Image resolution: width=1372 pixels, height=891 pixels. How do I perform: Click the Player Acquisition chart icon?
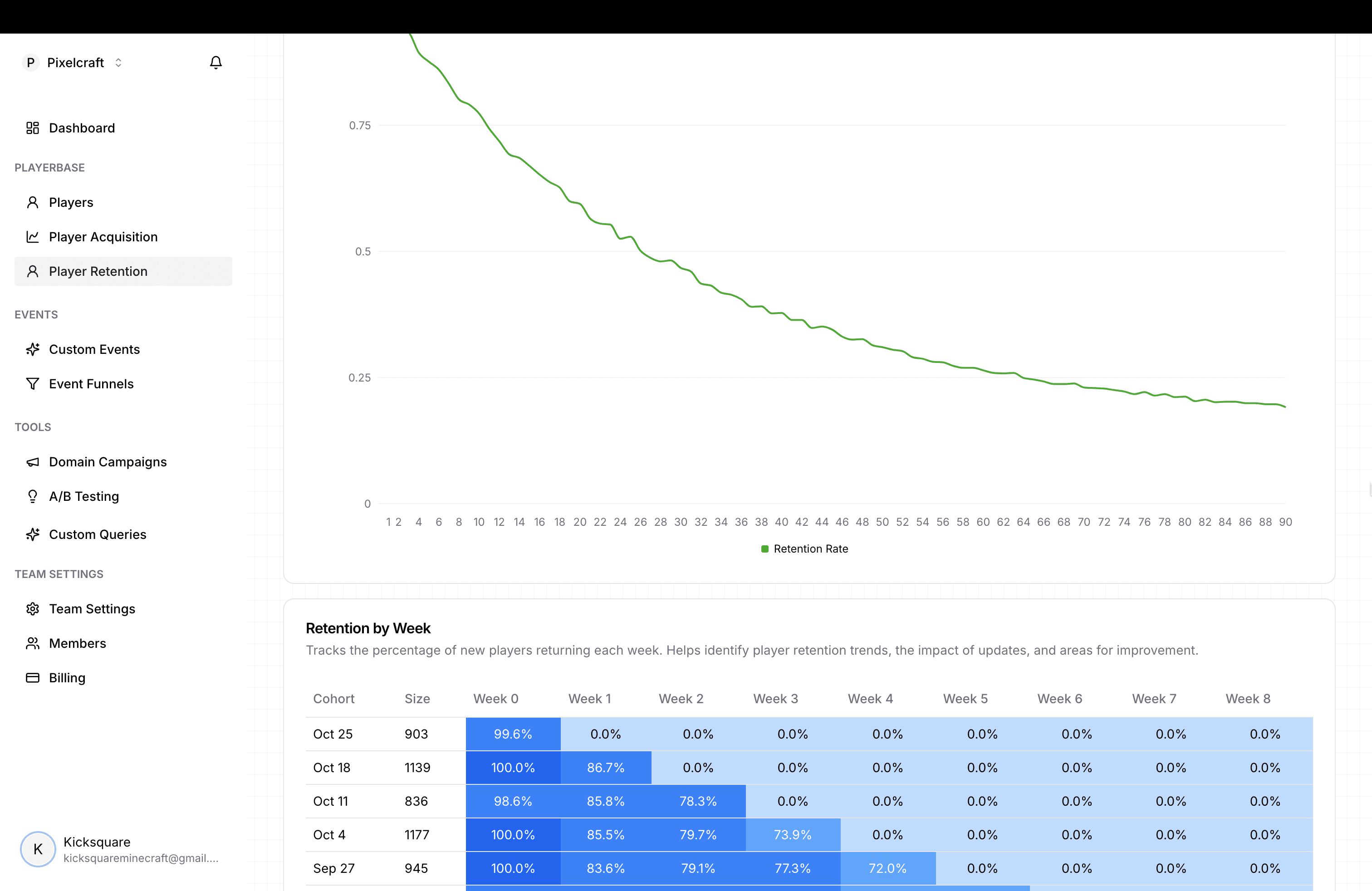point(33,237)
